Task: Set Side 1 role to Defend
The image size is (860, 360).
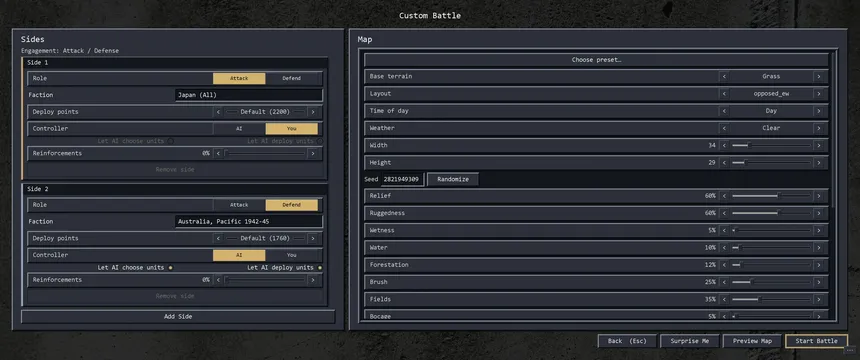Action: tap(292, 78)
